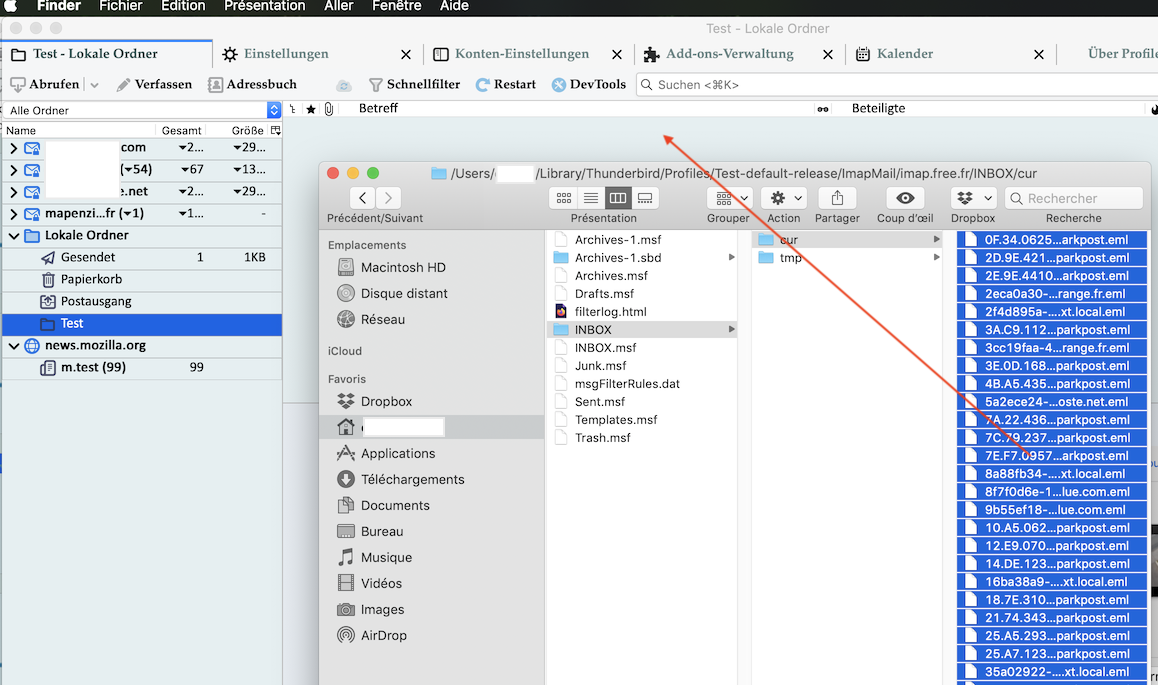Click the attachment column header icon
Viewport: 1158px width, 685px height.
coord(329,109)
